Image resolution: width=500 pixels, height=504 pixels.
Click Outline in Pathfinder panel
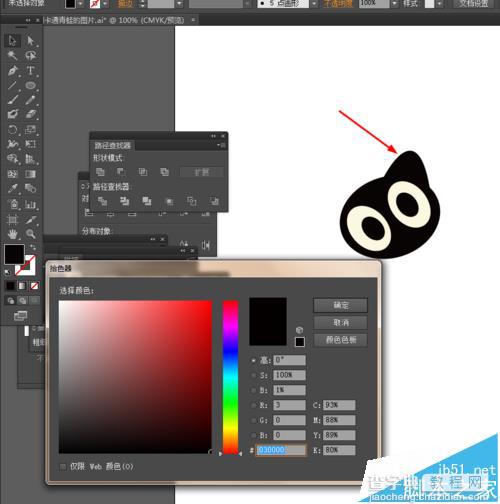192,201
